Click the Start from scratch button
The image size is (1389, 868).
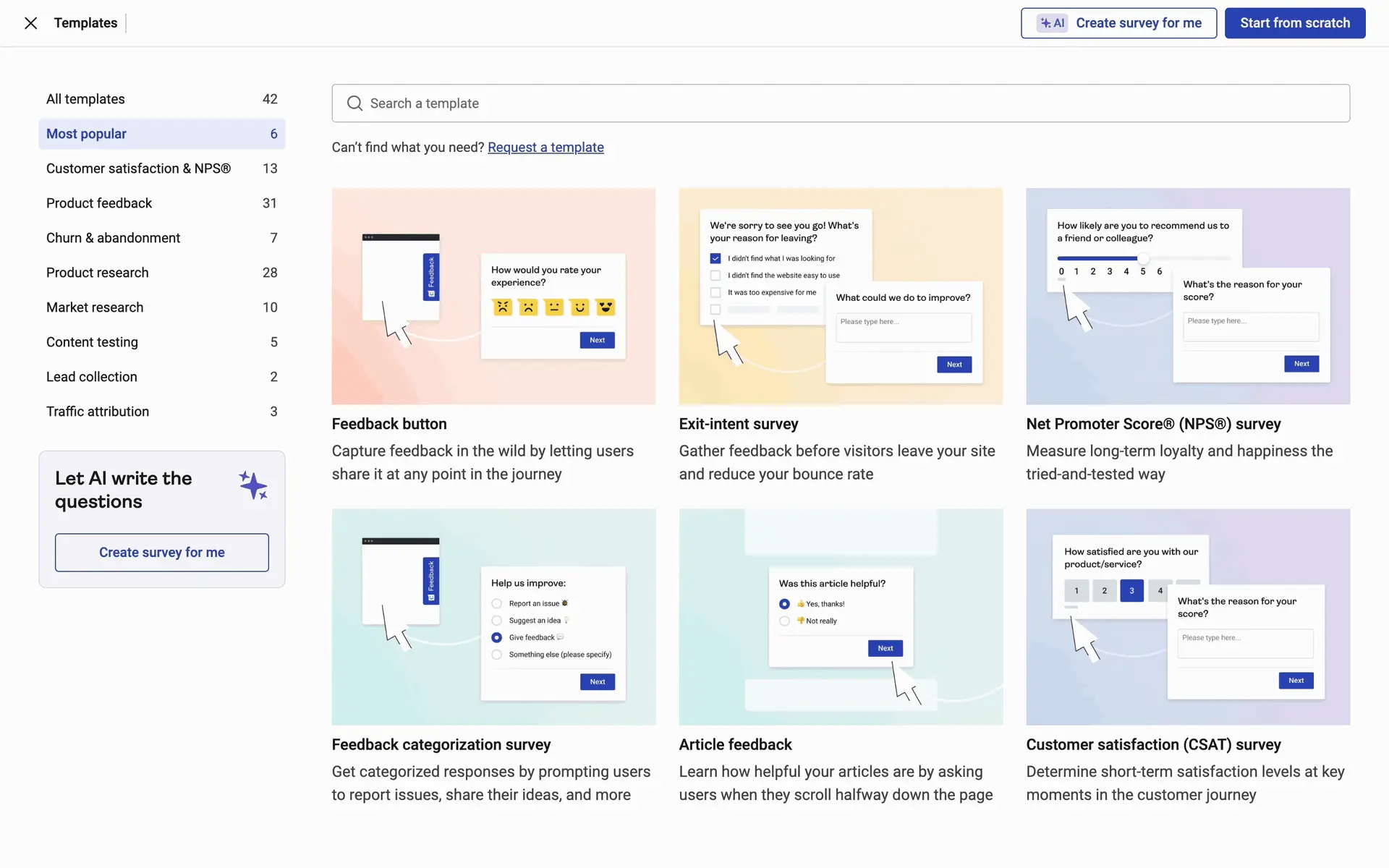1294,23
